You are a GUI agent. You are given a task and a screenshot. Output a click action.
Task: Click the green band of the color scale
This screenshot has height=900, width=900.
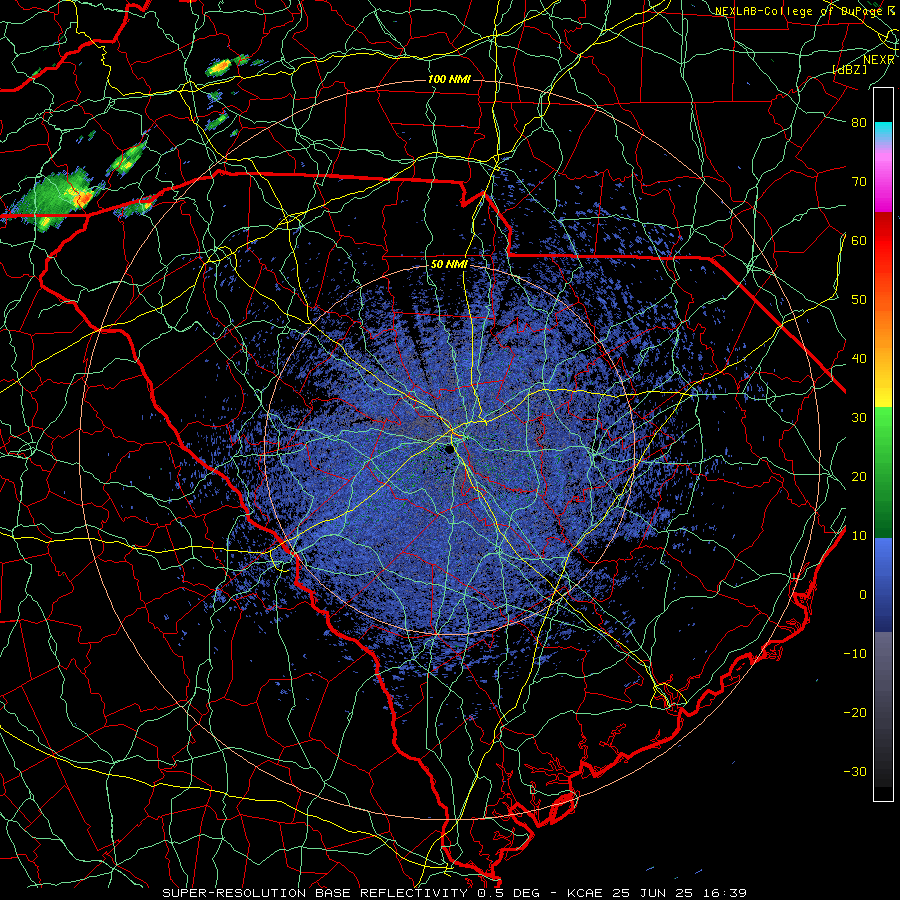[x=883, y=472]
